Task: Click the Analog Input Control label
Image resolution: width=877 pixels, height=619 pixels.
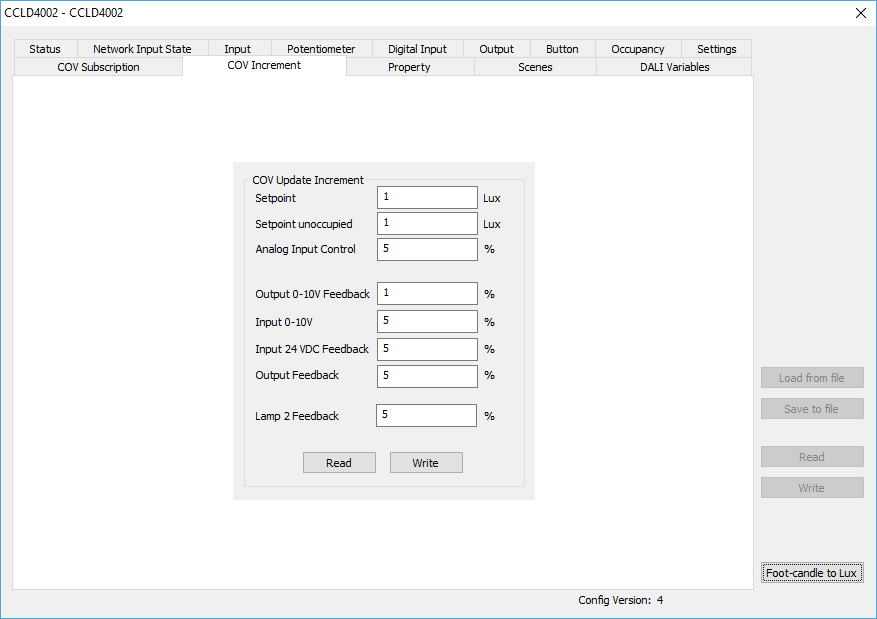Action: click(305, 249)
